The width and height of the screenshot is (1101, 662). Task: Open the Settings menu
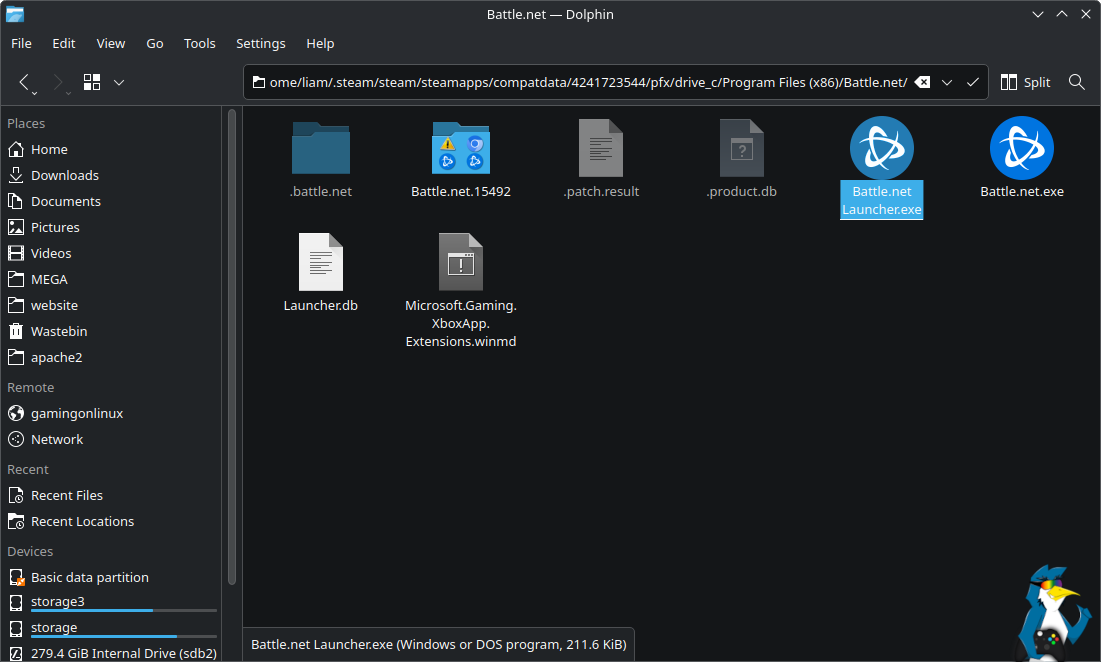[260, 43]
